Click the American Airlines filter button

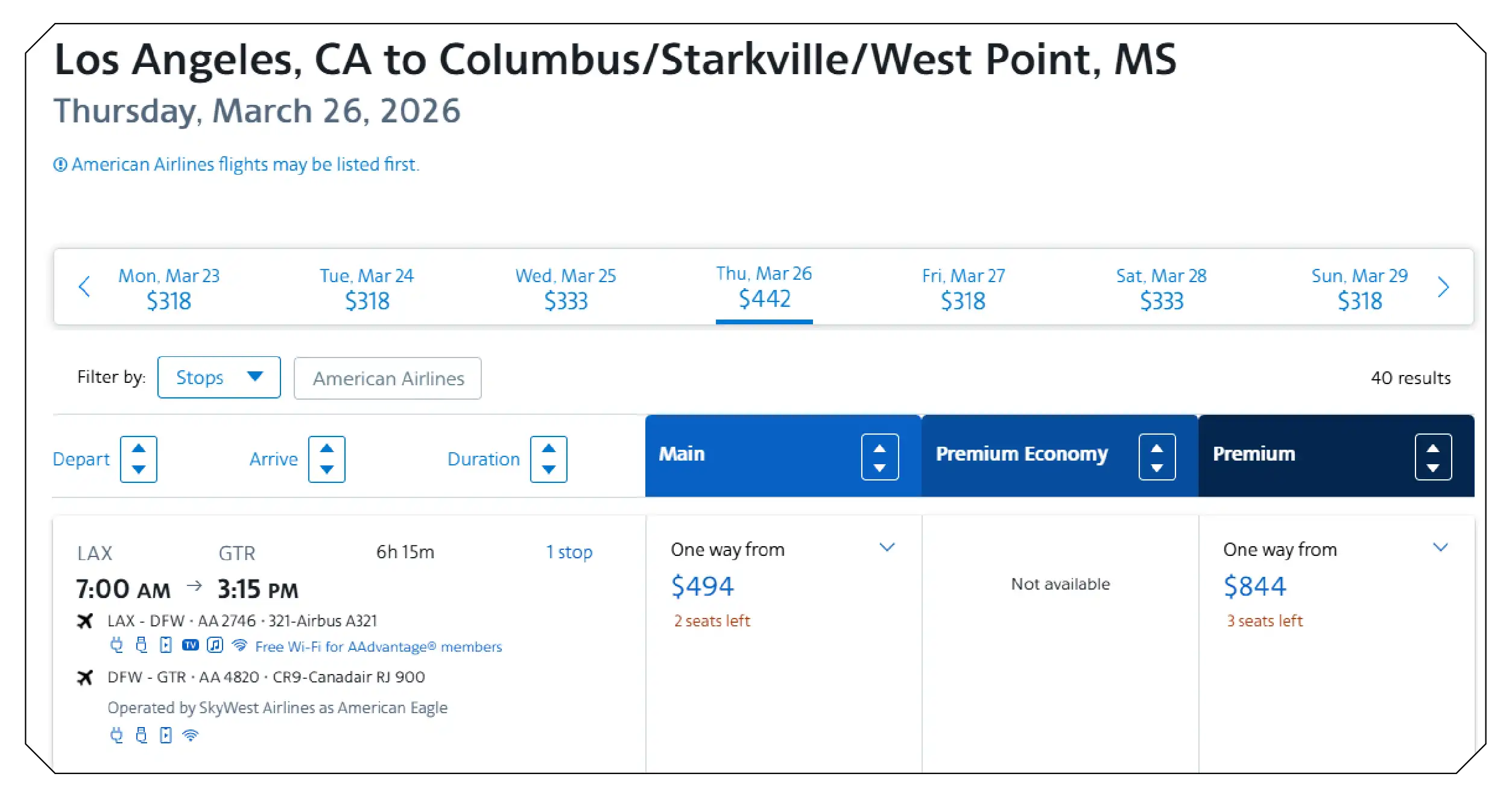coord(387,379)
